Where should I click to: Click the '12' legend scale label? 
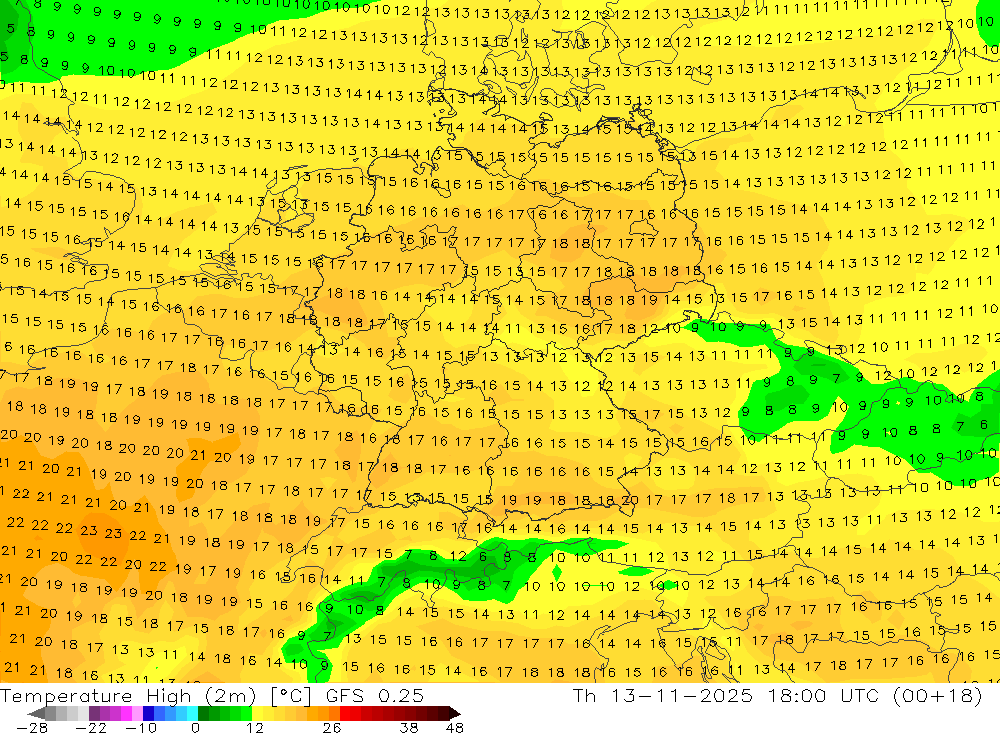254,728
